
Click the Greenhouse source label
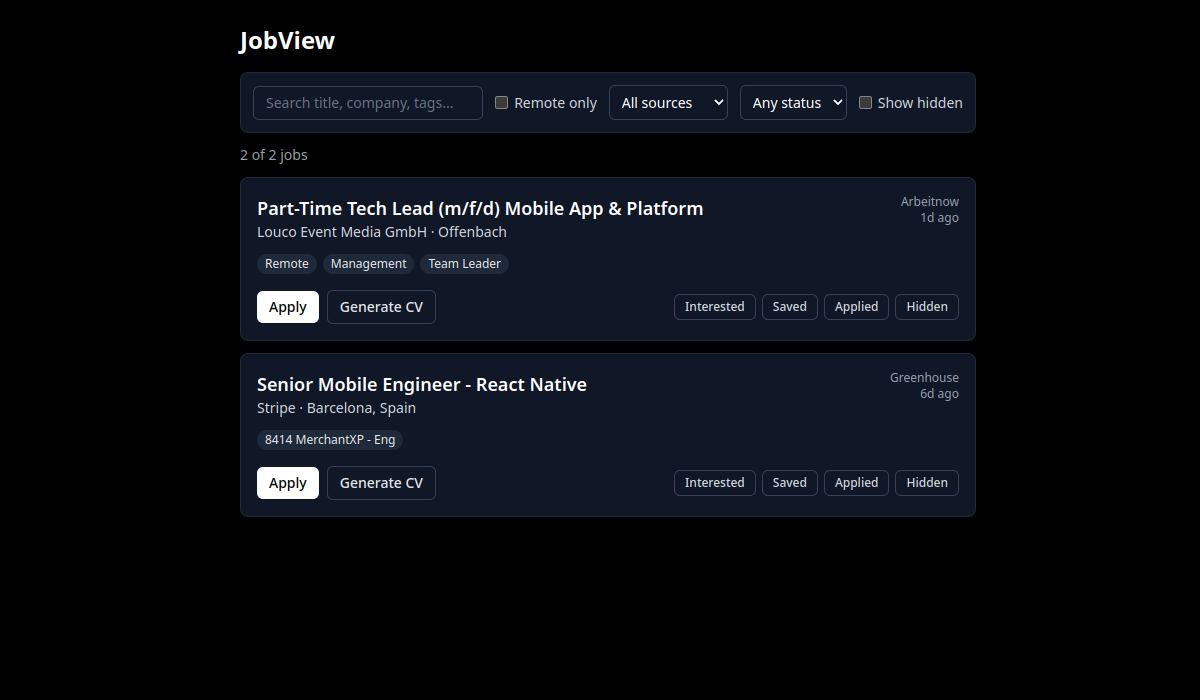925,378
